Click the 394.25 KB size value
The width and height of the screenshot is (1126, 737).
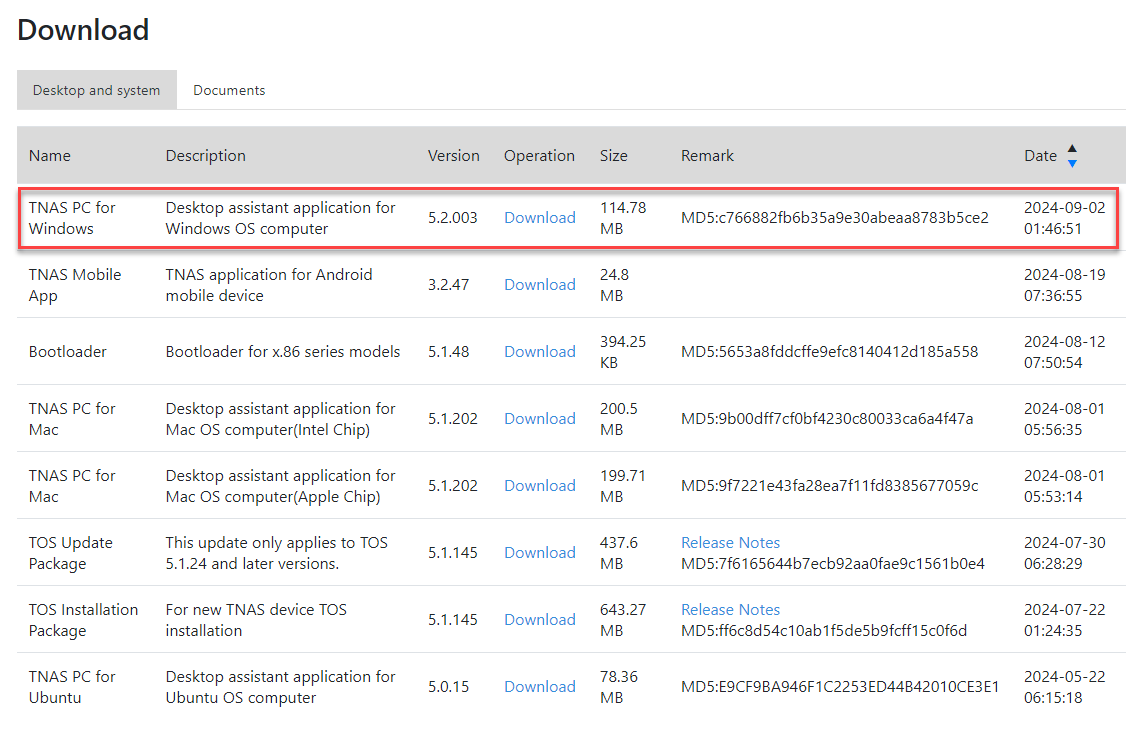tap(623, 351)
